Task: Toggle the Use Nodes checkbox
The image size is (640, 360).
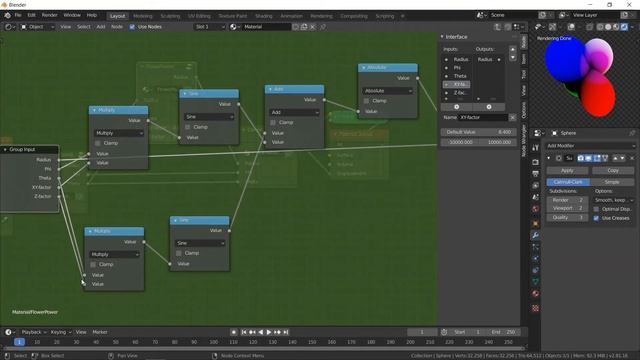Action: coord(132,27)
